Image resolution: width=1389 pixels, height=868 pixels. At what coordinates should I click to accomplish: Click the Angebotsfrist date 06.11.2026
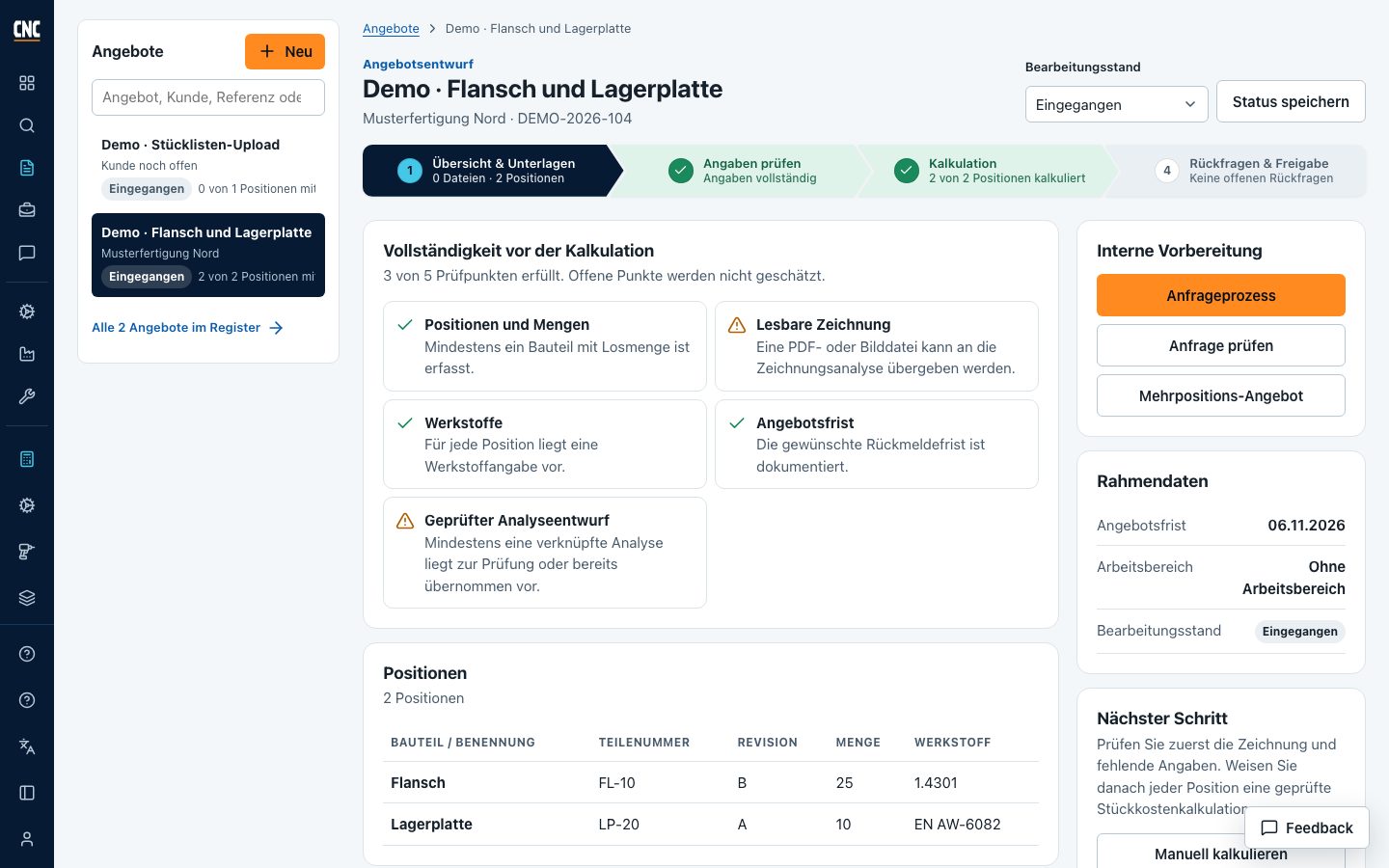pyautogui.click(x=1306, y=526)
